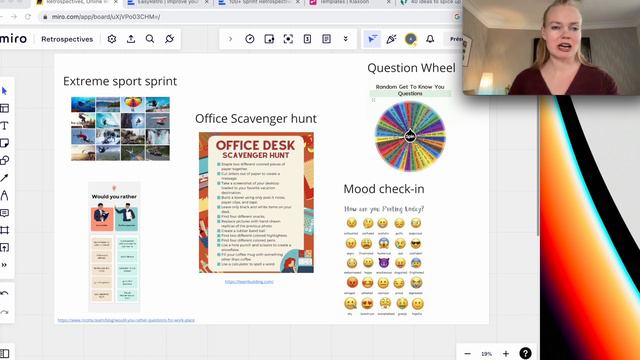Open board settings gear icon
This screenshot has height=360, width=640.
[112, 39]
